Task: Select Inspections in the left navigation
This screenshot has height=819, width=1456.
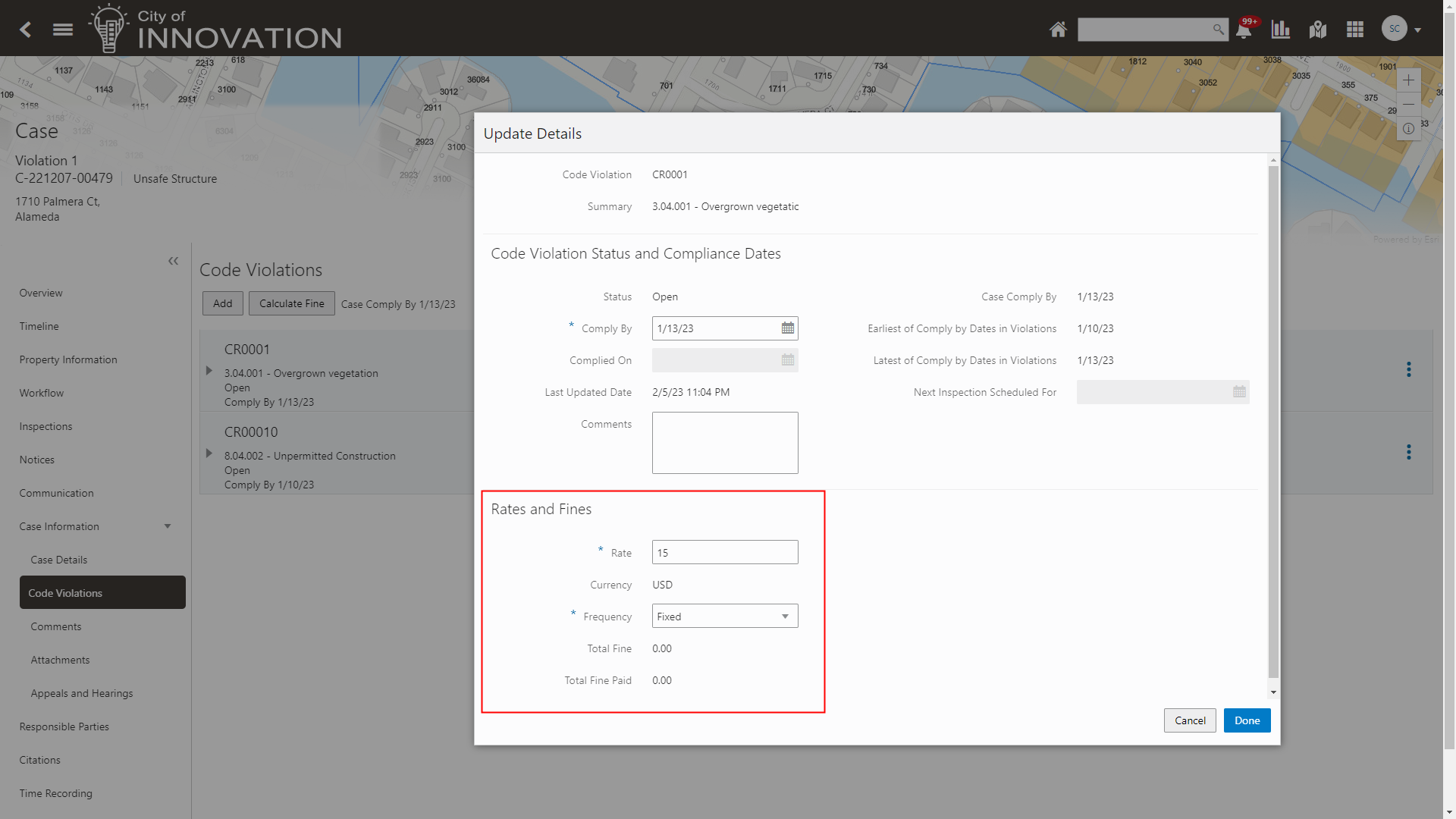Action: (x=45, y=426)
